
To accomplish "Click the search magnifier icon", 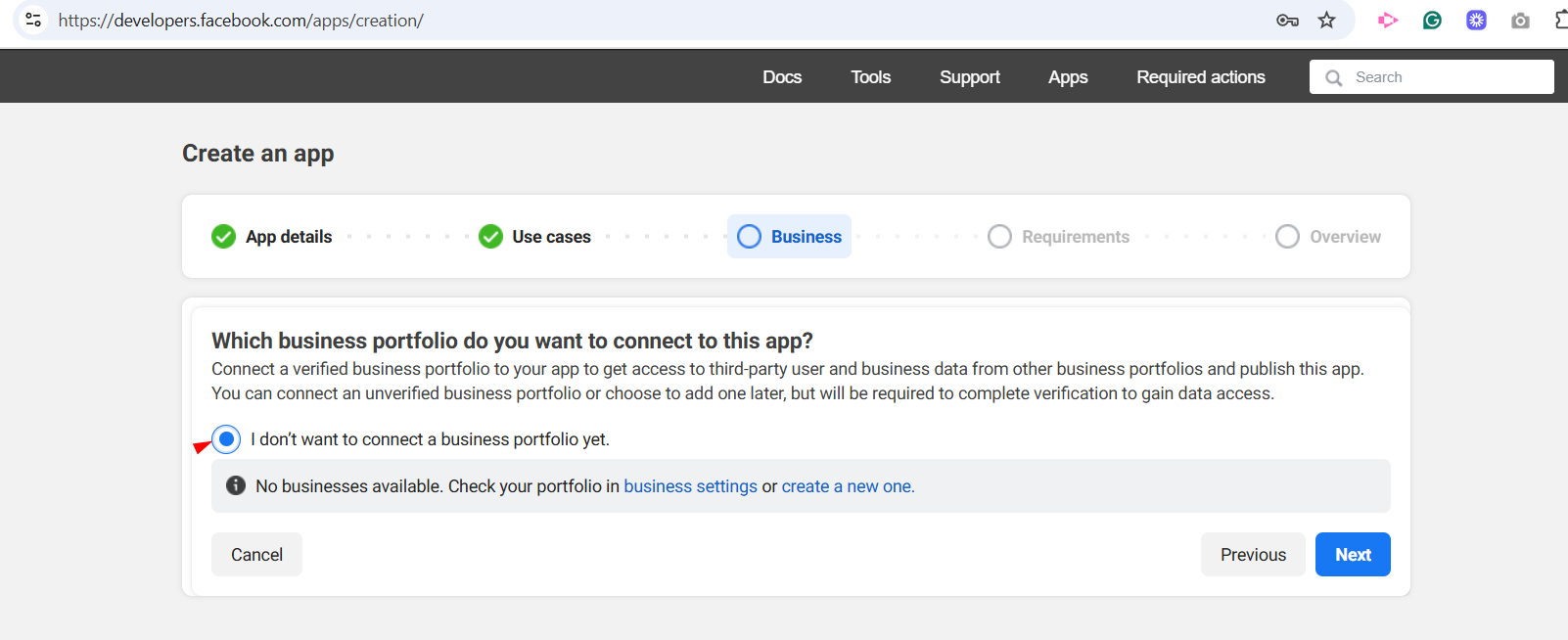I will (1333, 77).
